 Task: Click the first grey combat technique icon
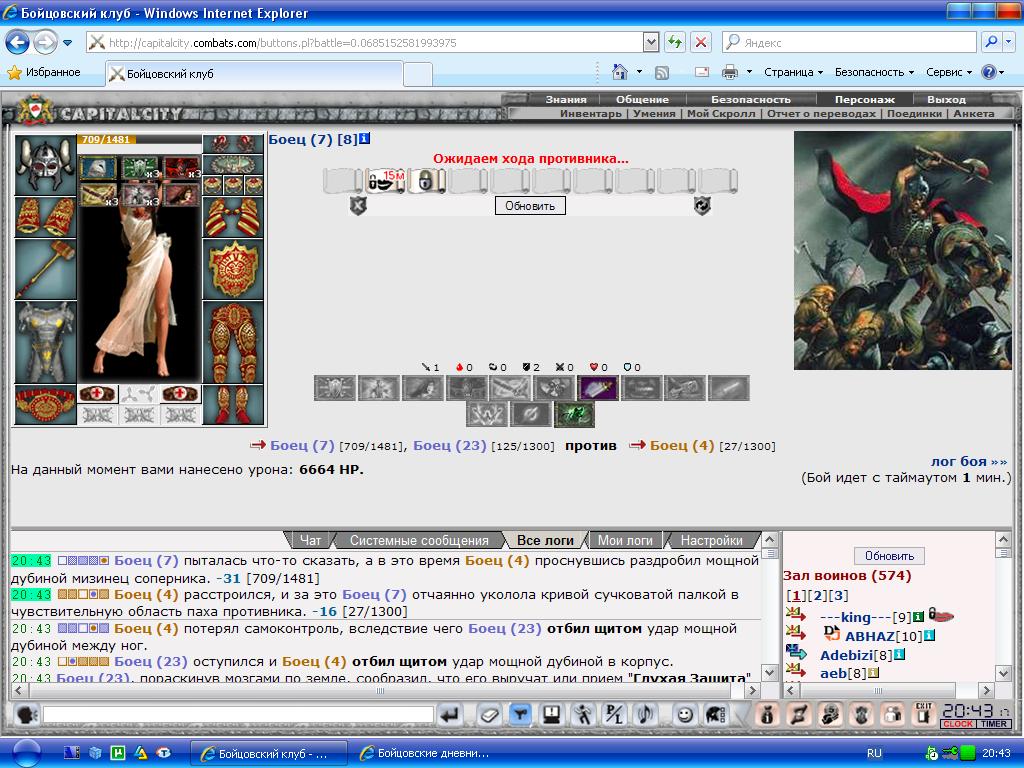(335, 388)
